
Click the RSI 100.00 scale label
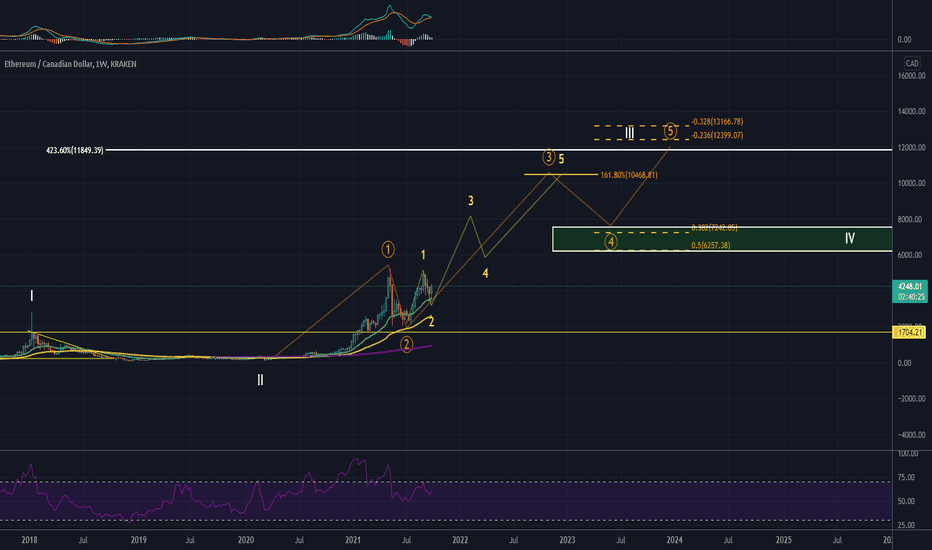[x=908, y=454]
